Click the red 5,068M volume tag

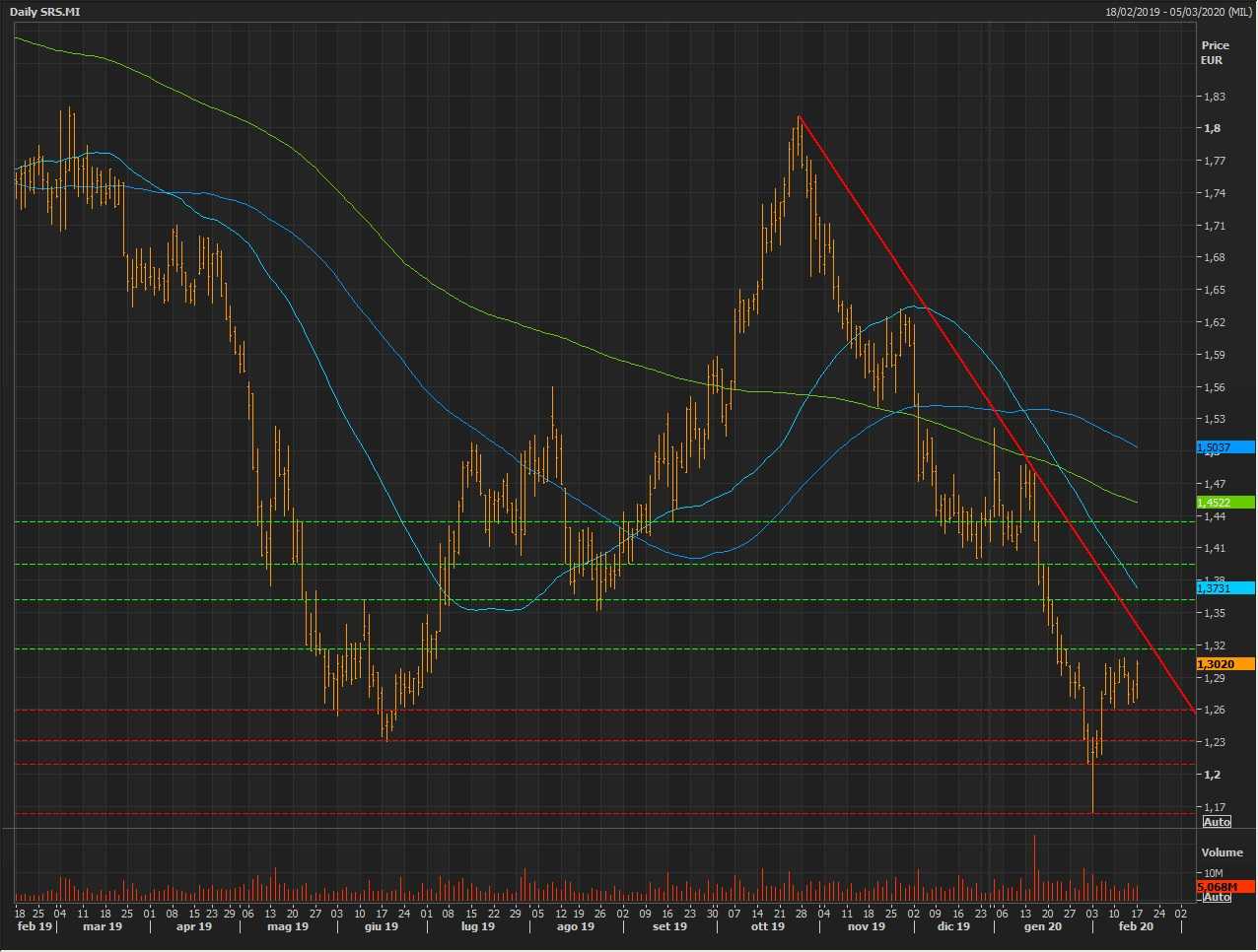tap(1224, 887)
